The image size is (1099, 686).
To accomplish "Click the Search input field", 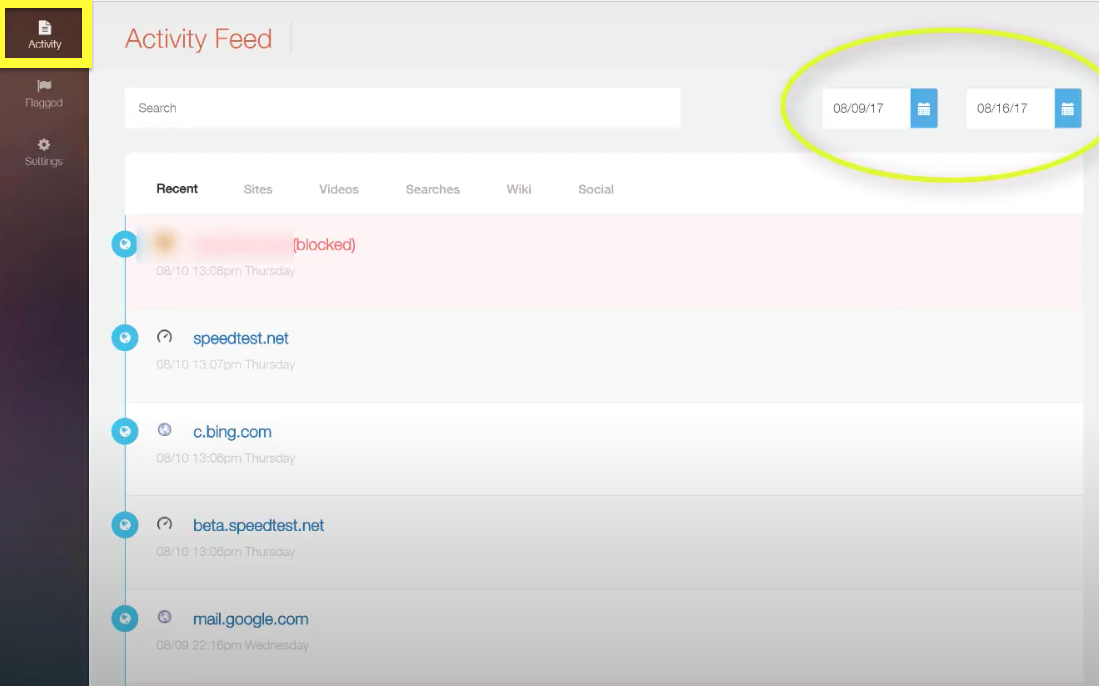I will point(402,108).
